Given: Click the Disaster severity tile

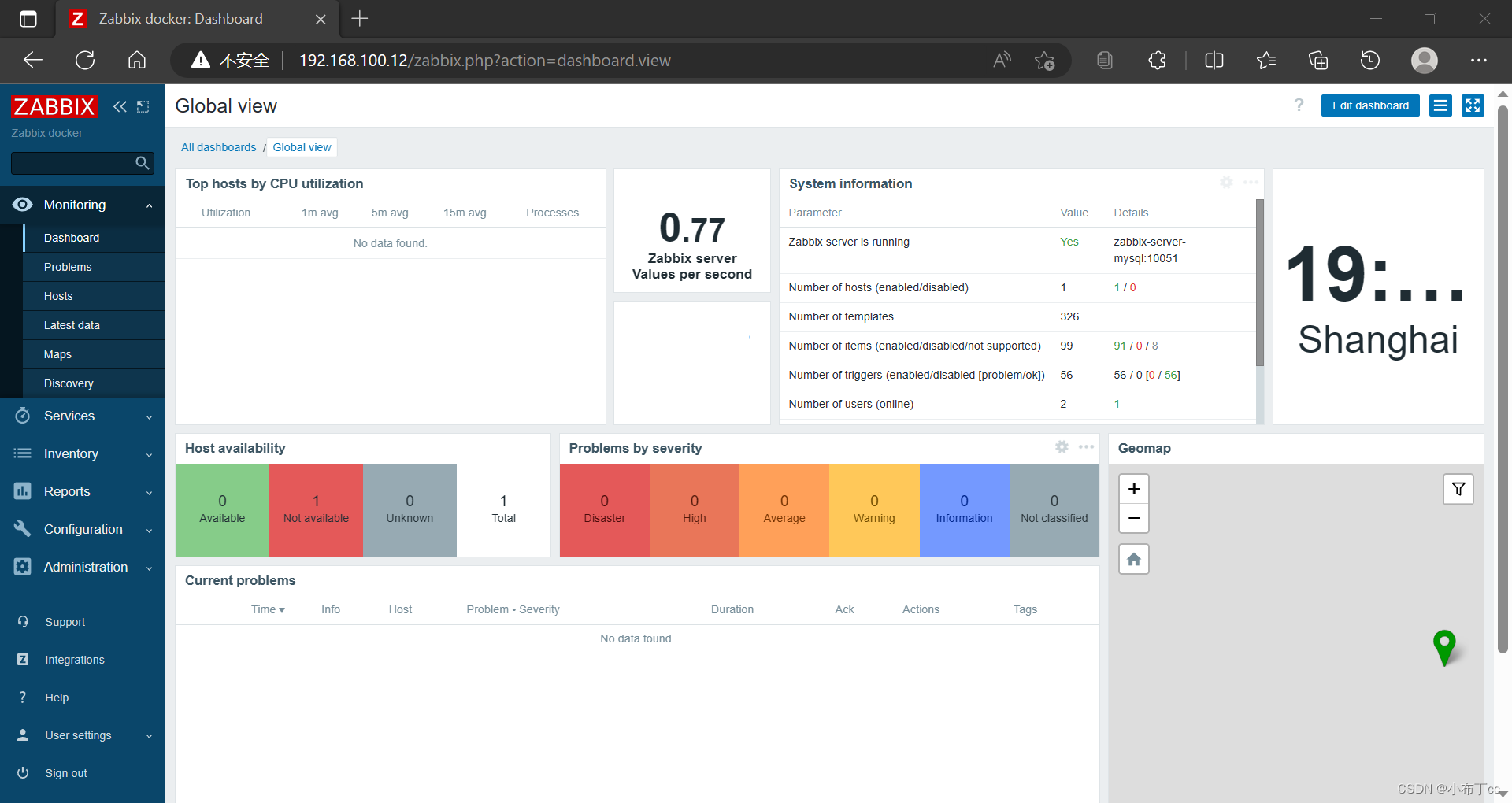Looking at the screenshot, I should pyautogui.click(x=604, y=510).
